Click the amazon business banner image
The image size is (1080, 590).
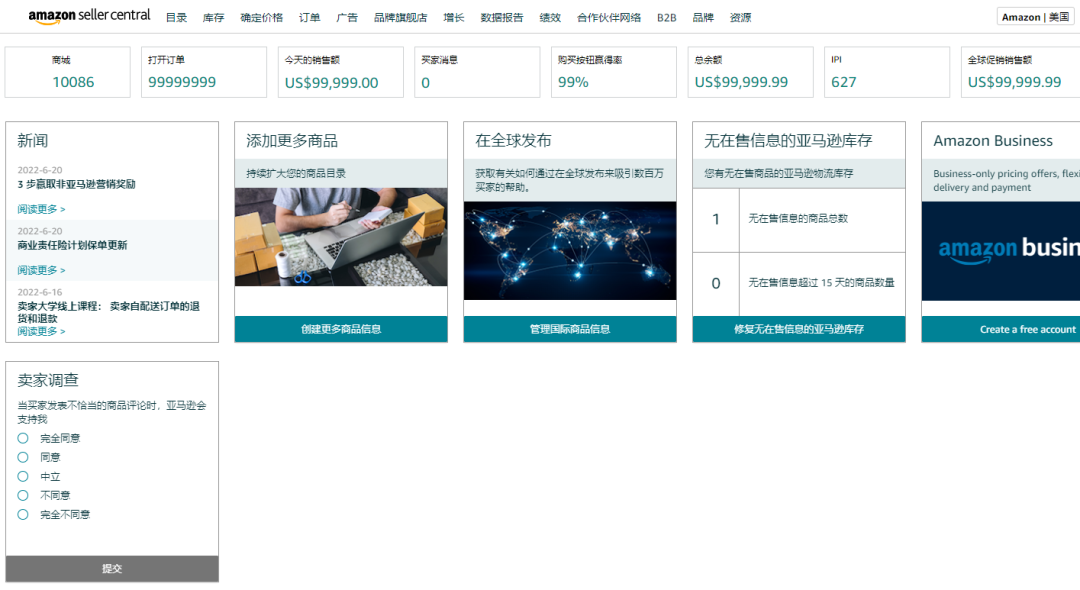(1001, 251)
